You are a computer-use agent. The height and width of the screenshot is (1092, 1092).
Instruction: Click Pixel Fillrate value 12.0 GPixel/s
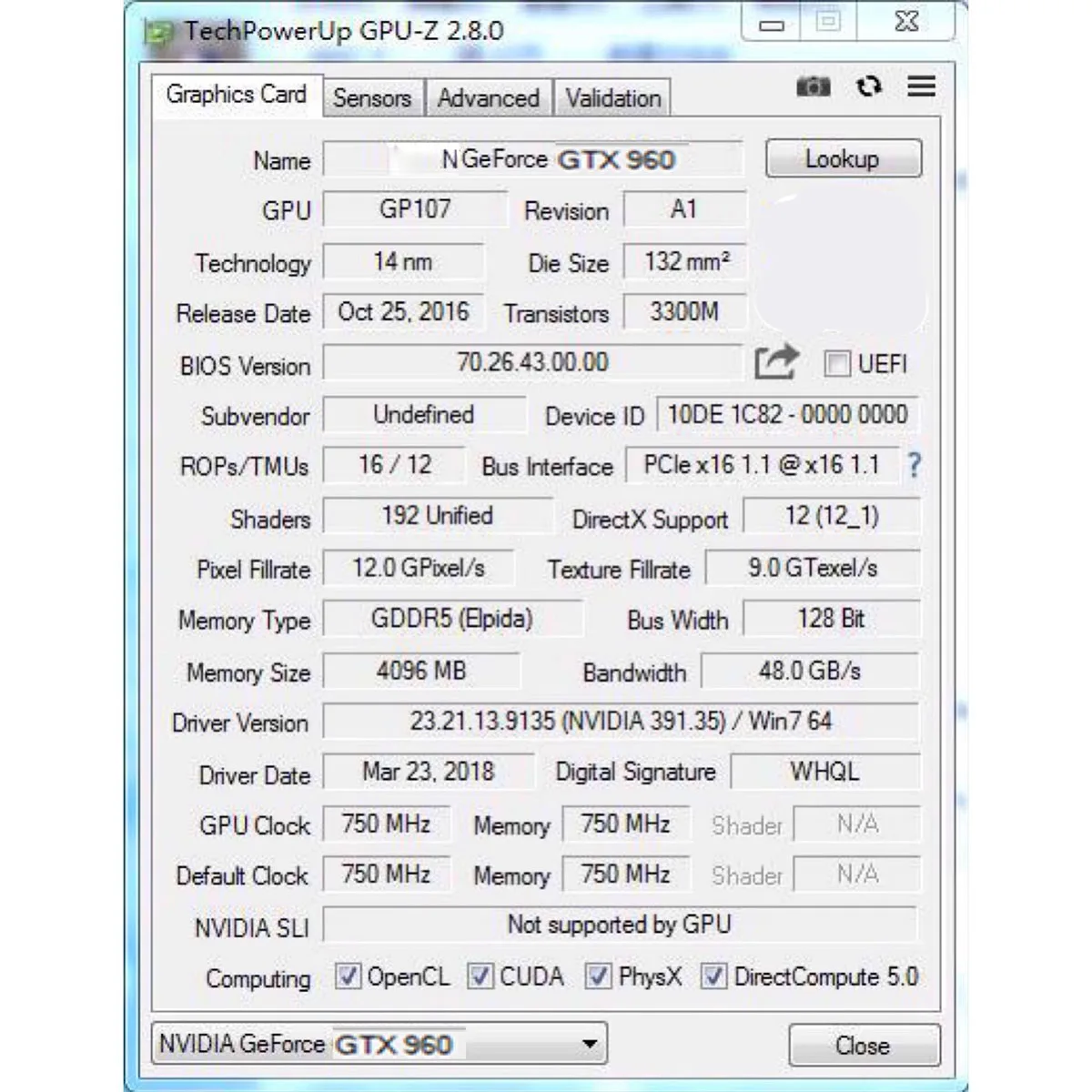pos(419,568)
